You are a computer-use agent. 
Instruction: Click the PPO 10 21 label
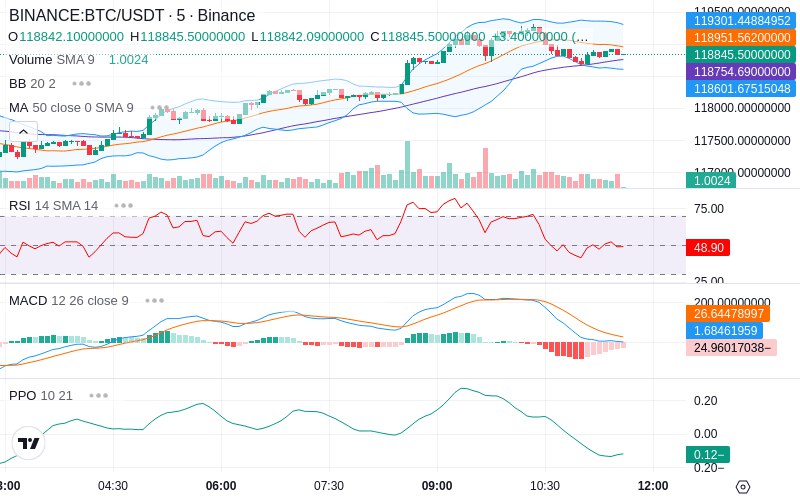point(41,395)
